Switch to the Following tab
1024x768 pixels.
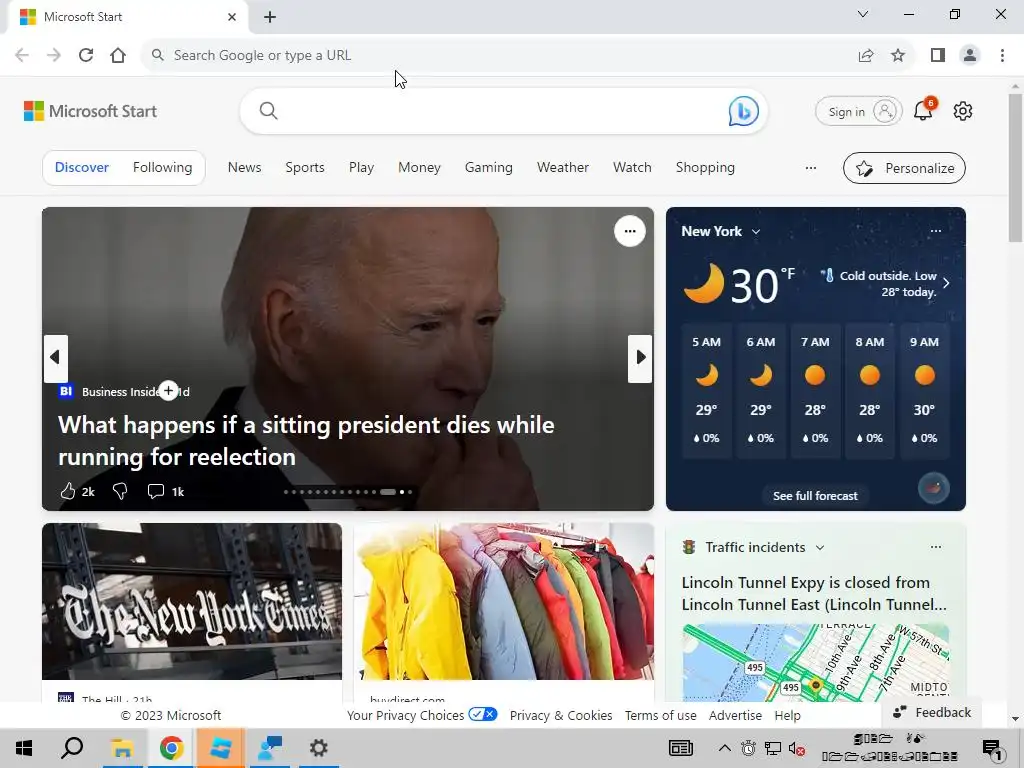163,168
